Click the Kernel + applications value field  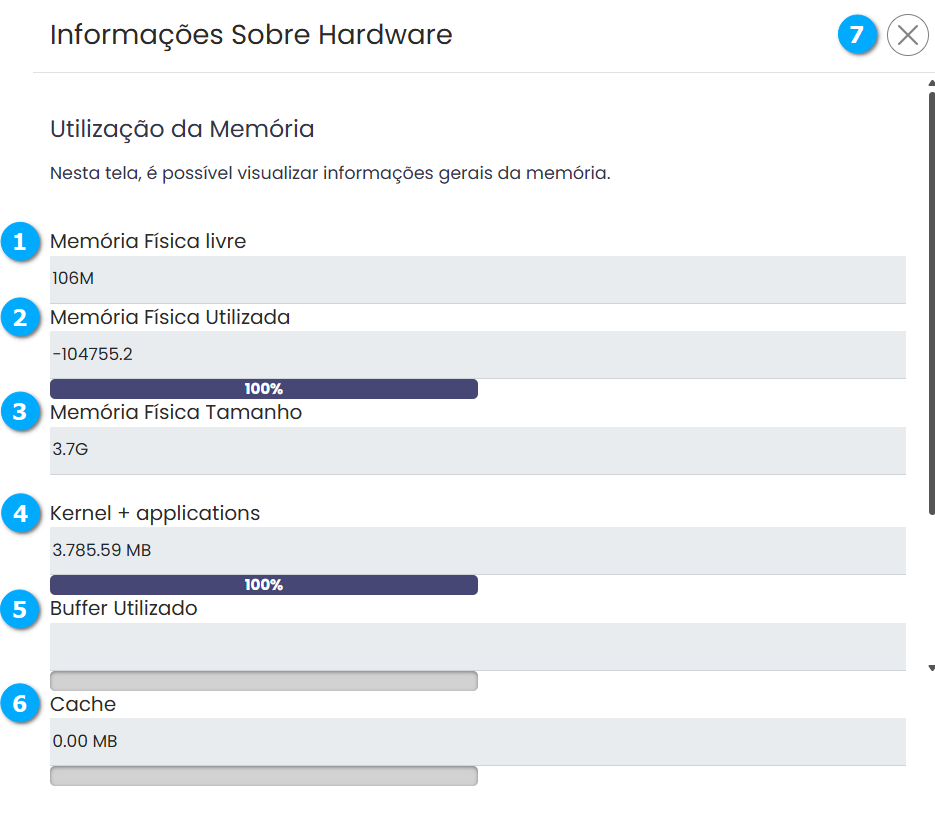tap(477, 550)
